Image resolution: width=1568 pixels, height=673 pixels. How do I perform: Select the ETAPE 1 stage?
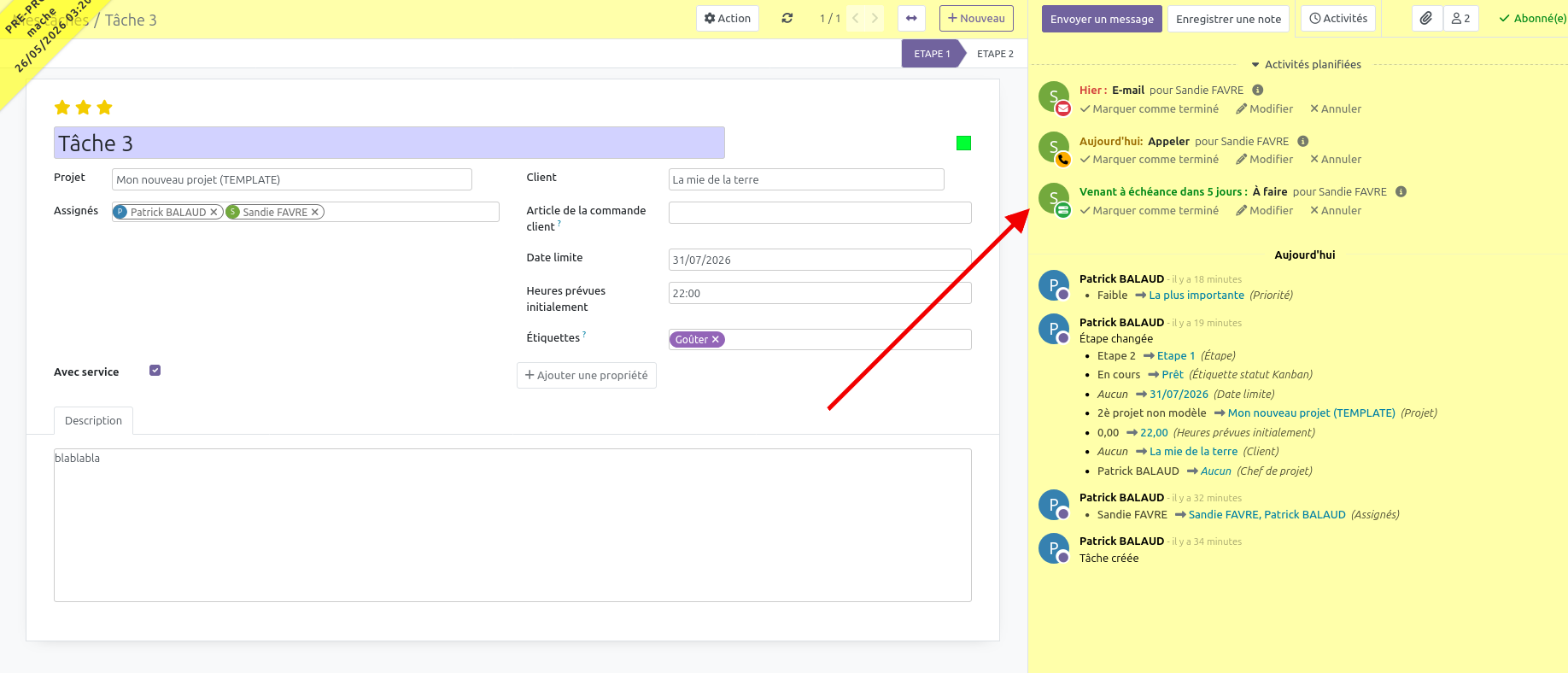coord(932,54)
